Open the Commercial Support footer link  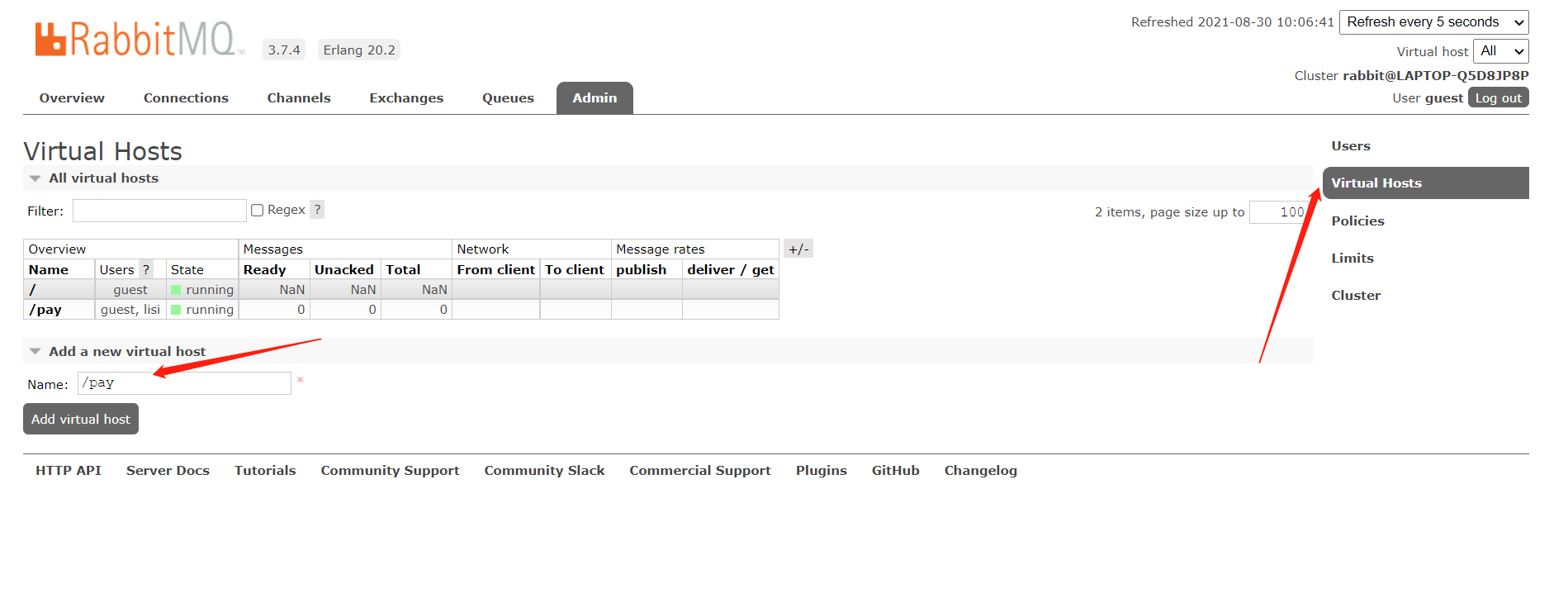(x=700, y=470)
